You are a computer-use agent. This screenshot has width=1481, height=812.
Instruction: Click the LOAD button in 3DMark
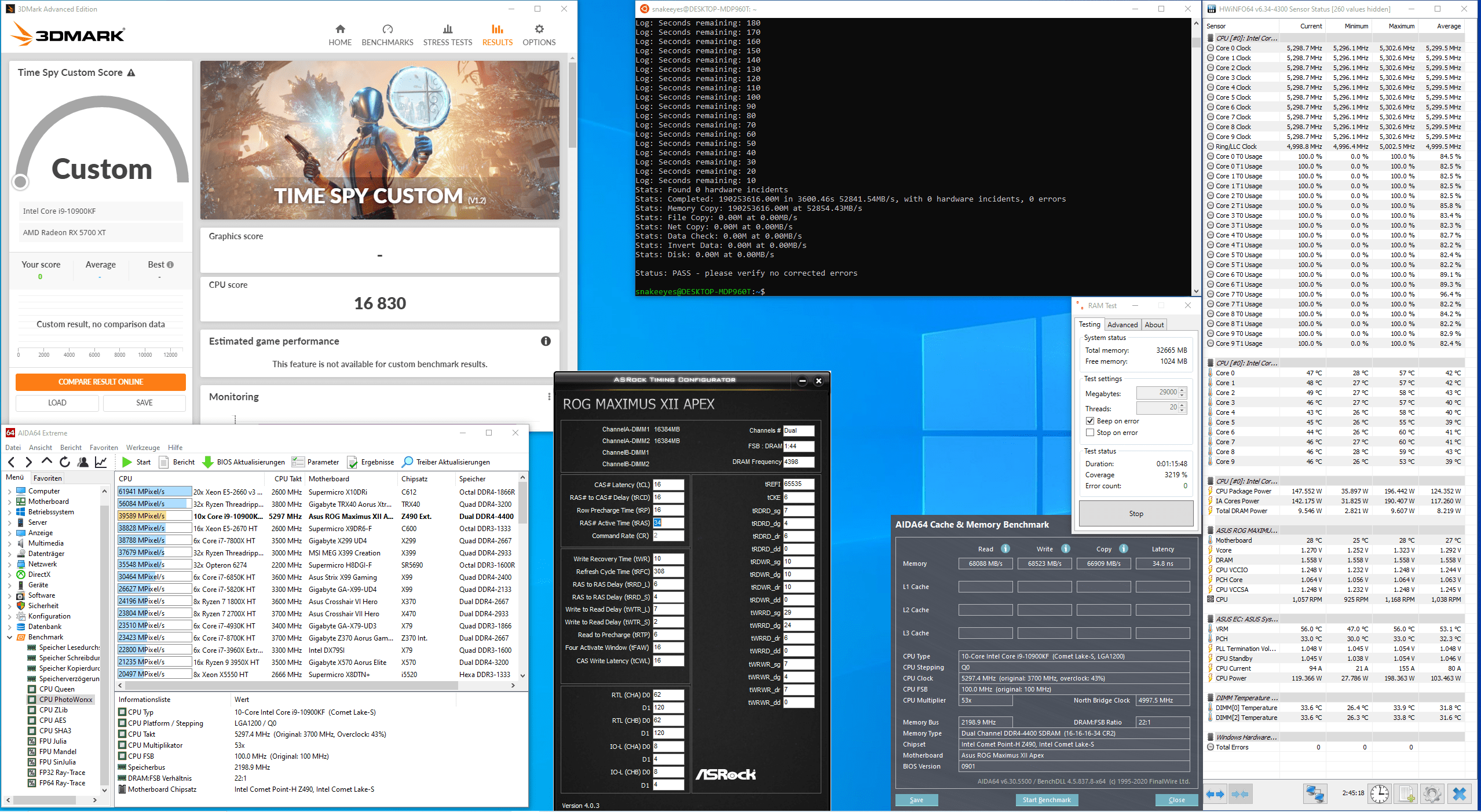pyautogui.click(x=57, y=403)
